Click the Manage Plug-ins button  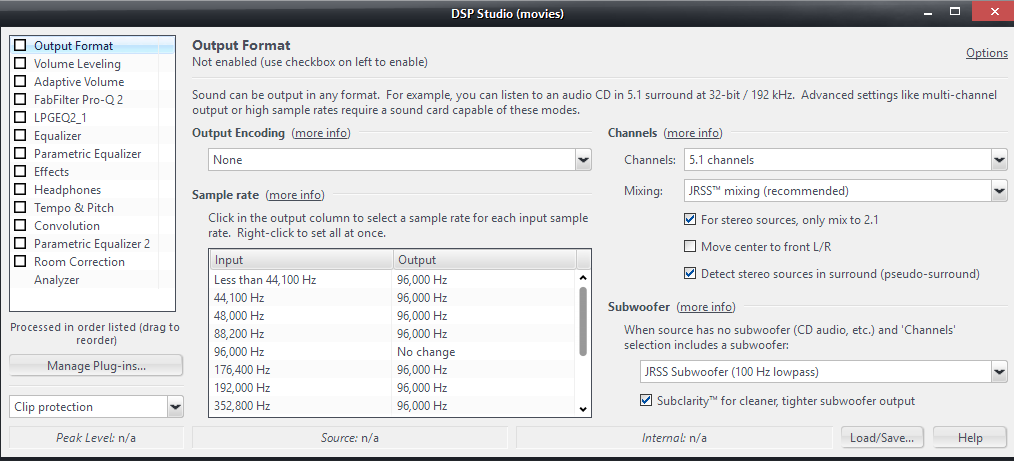[x=96, y=365]
